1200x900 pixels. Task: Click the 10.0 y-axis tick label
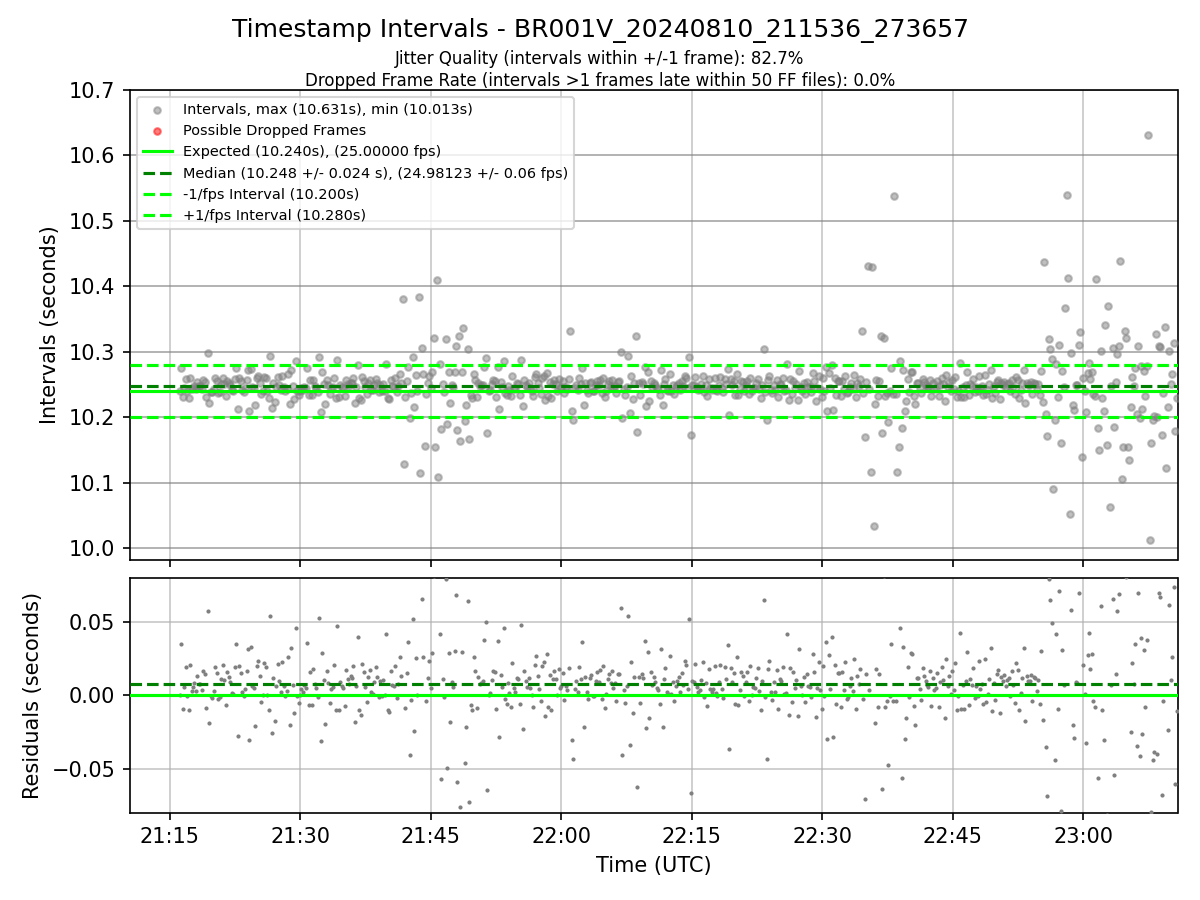click(94, 549)
